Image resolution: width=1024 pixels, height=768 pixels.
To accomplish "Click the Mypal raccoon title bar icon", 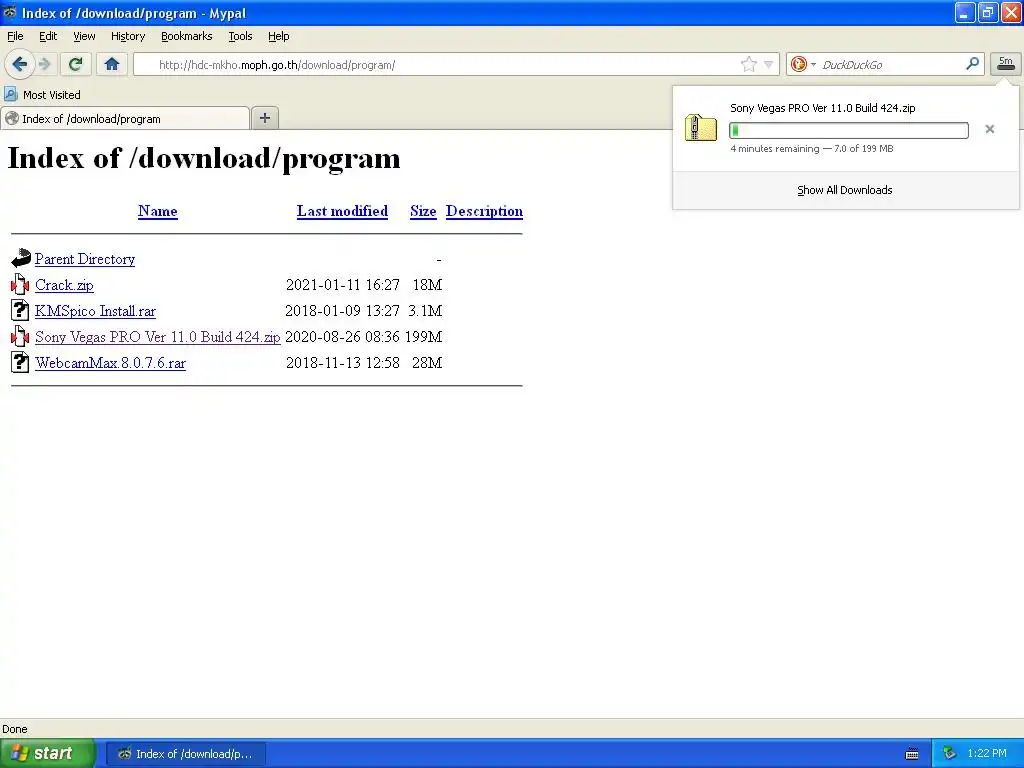I will pos(10,12).
